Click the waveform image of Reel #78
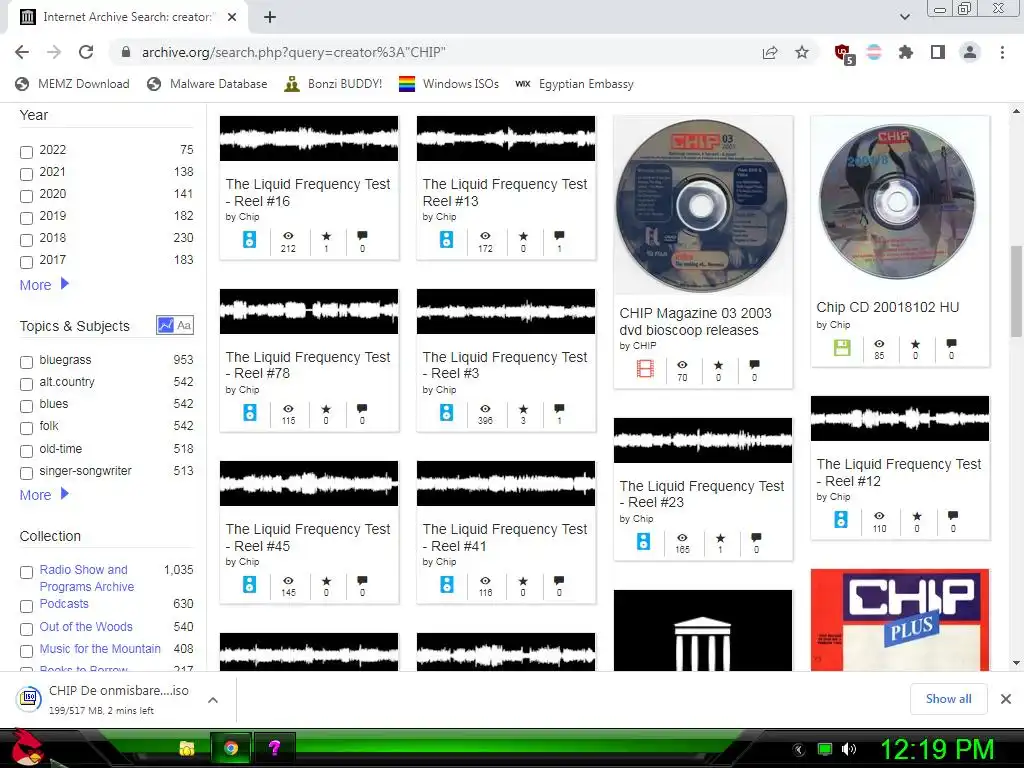The height and width of the screenshot is (768, 1024). pos(309,312)
